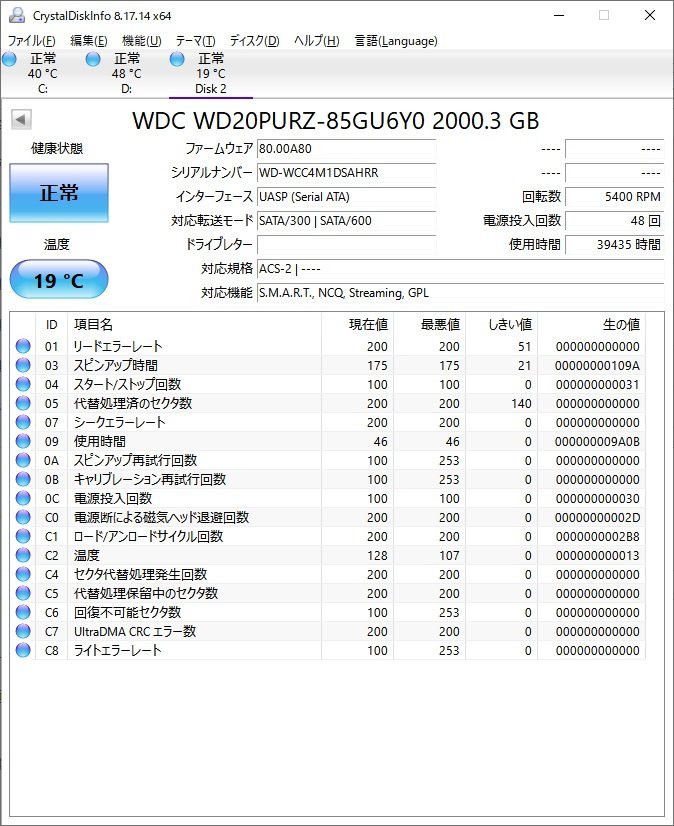Click the ID column header
This screenshot has width=674, height=826.
(52, 324)
